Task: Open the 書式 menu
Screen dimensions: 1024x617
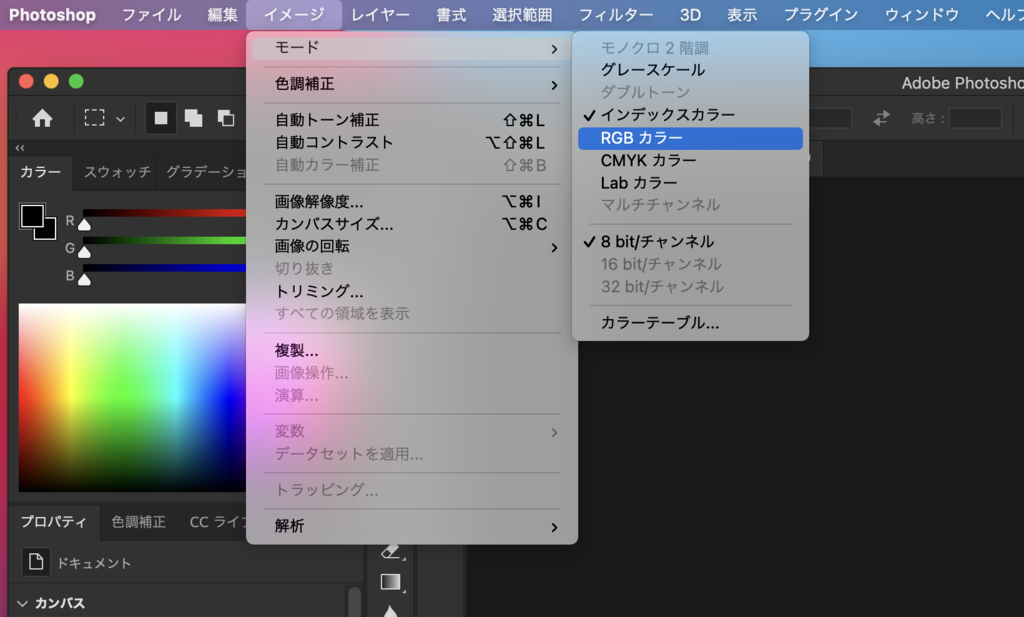Action: (x=451, y=14)
